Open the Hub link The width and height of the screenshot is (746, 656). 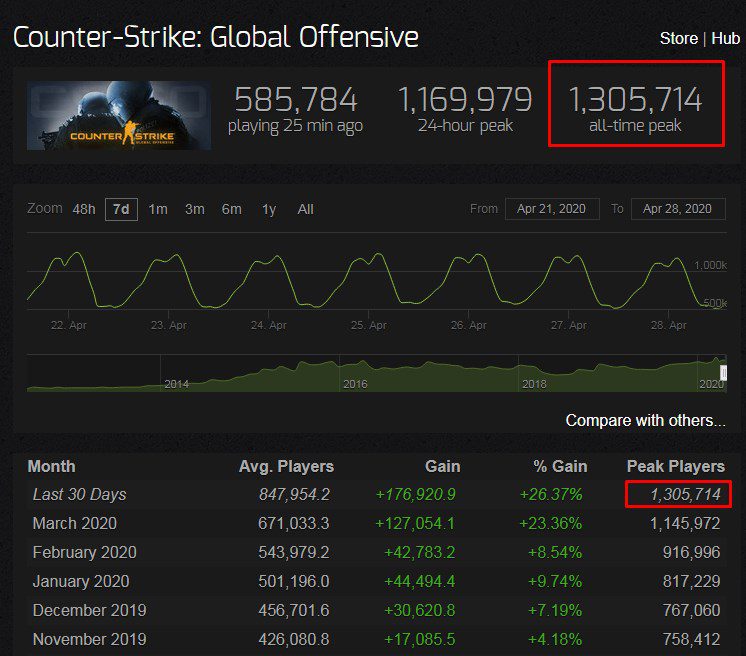pos(725,38)
